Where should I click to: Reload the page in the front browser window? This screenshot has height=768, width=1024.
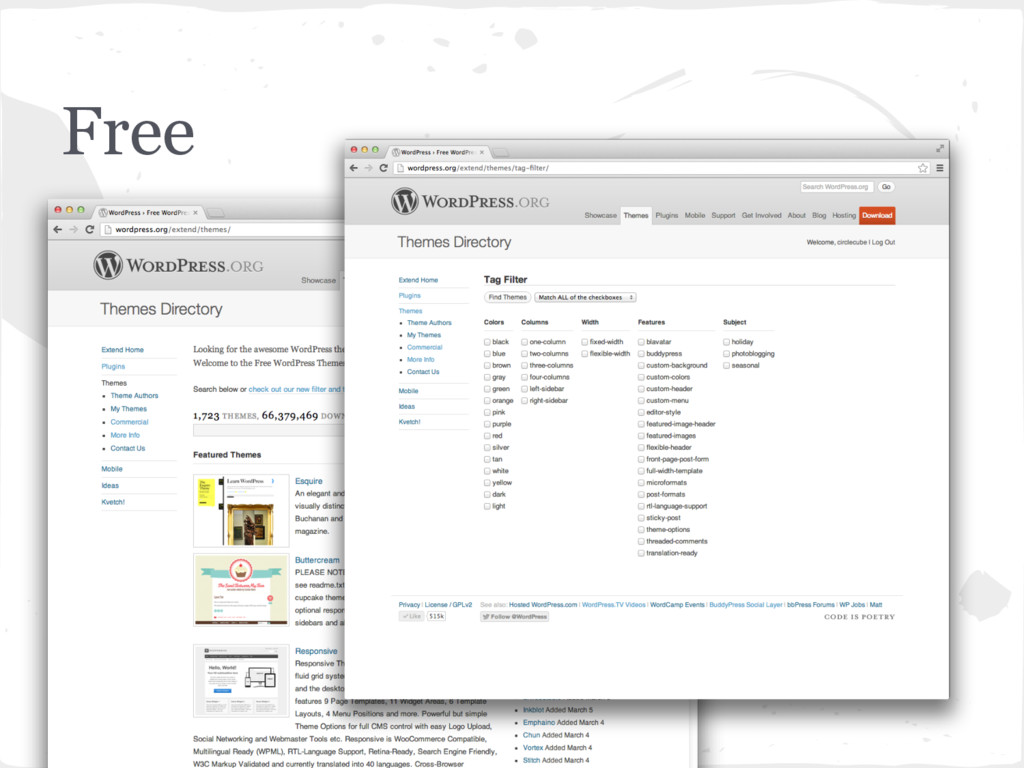click(x=383, y=168)
